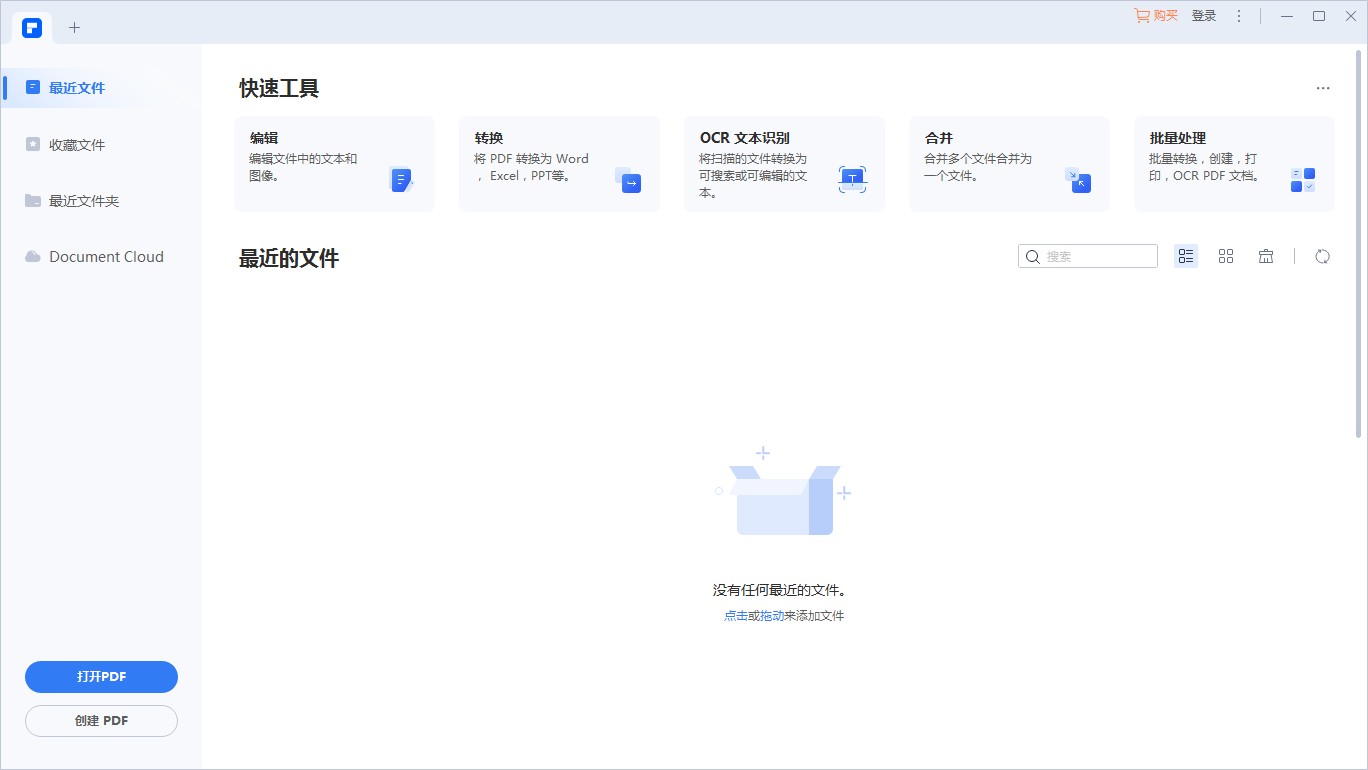Open the 合并 (Merge) quick tool
Image resolution: width=1368 pixels, height=770 pixels.
[x=1008, y=163]
